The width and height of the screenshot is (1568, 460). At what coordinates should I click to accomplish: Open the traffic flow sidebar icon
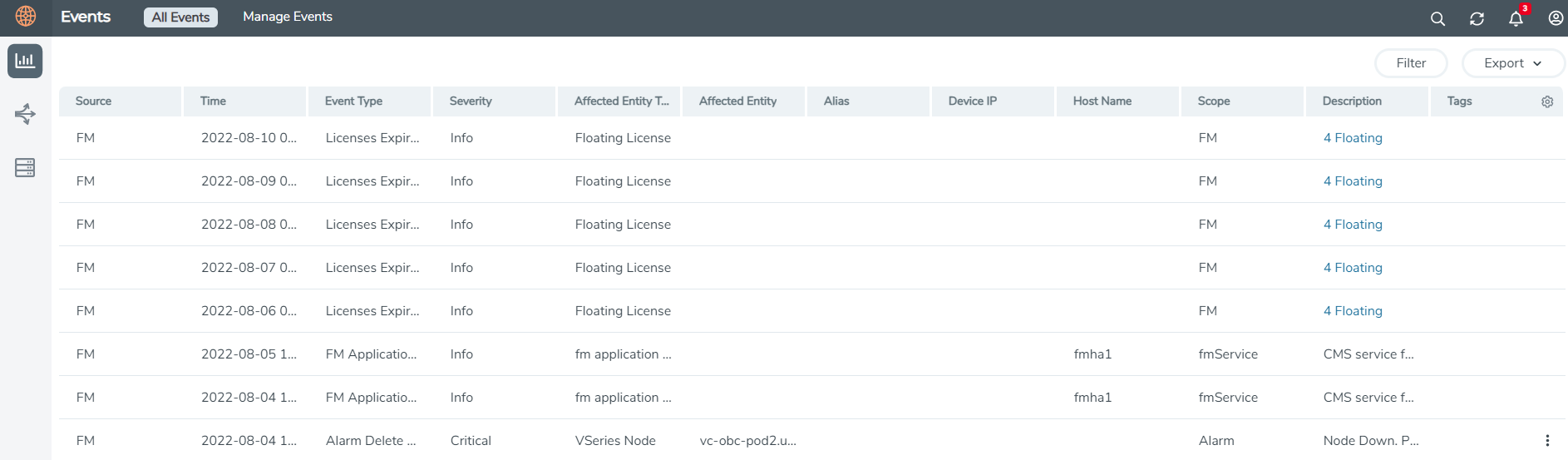(x=25, y=114)
